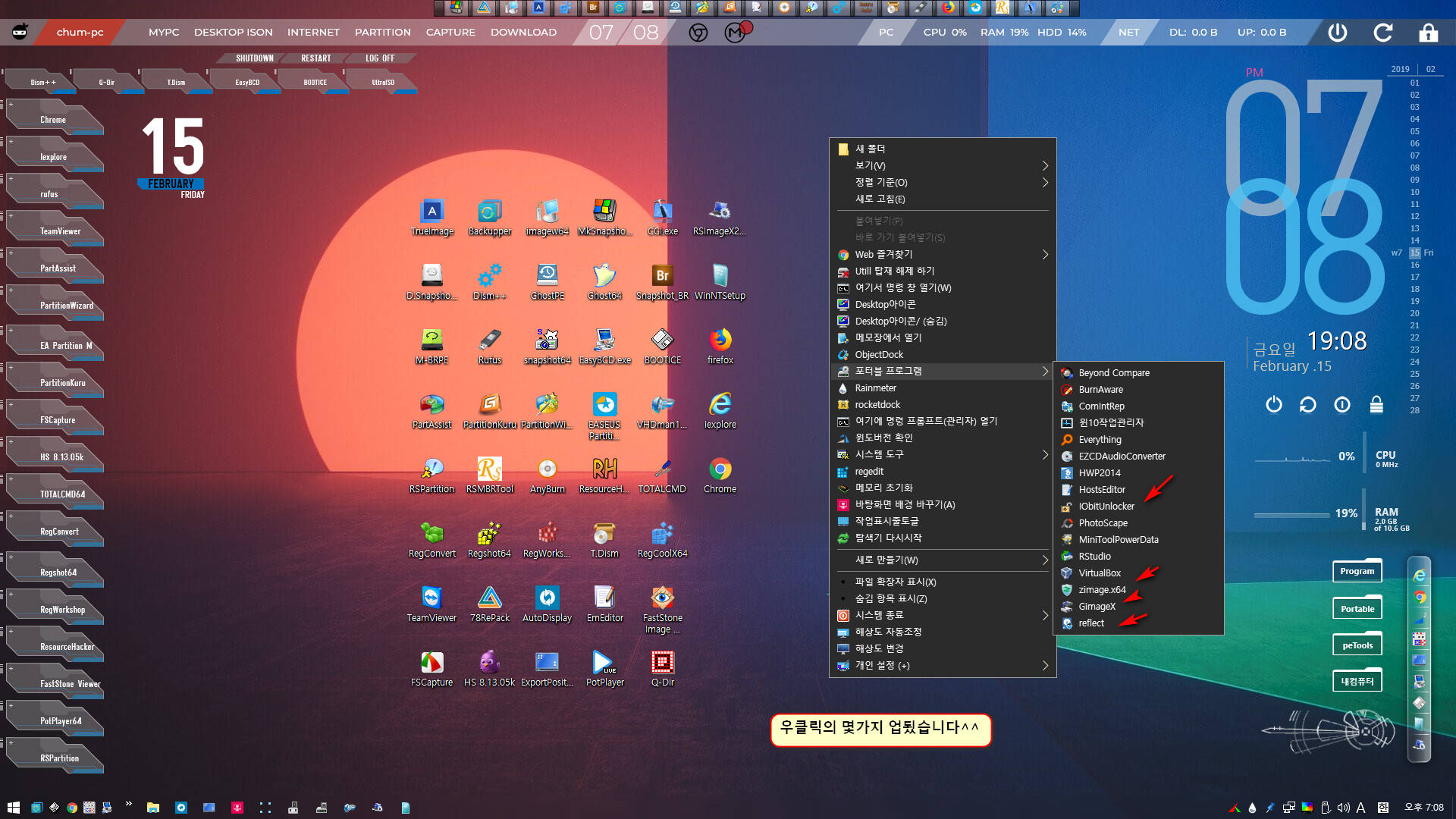Click the padlock icon in top bar

click(x=1428, y=32)
